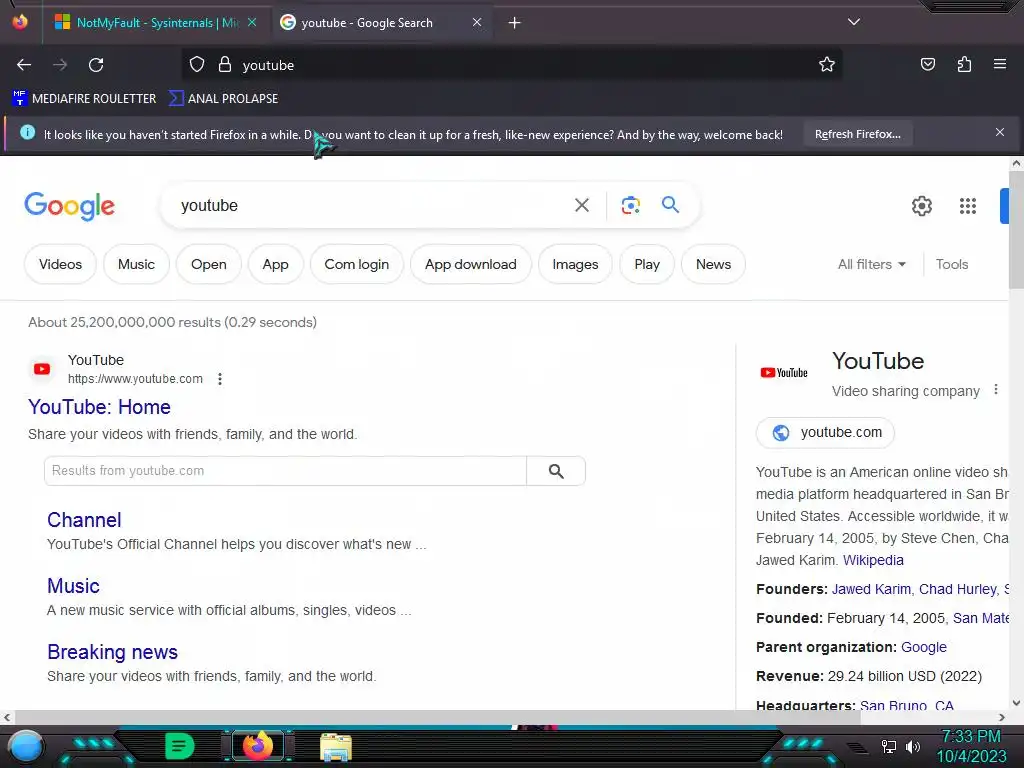Viewport: 1024px width, 768px height.
Task: Select the App download filter chip
Action: (470, 264)
